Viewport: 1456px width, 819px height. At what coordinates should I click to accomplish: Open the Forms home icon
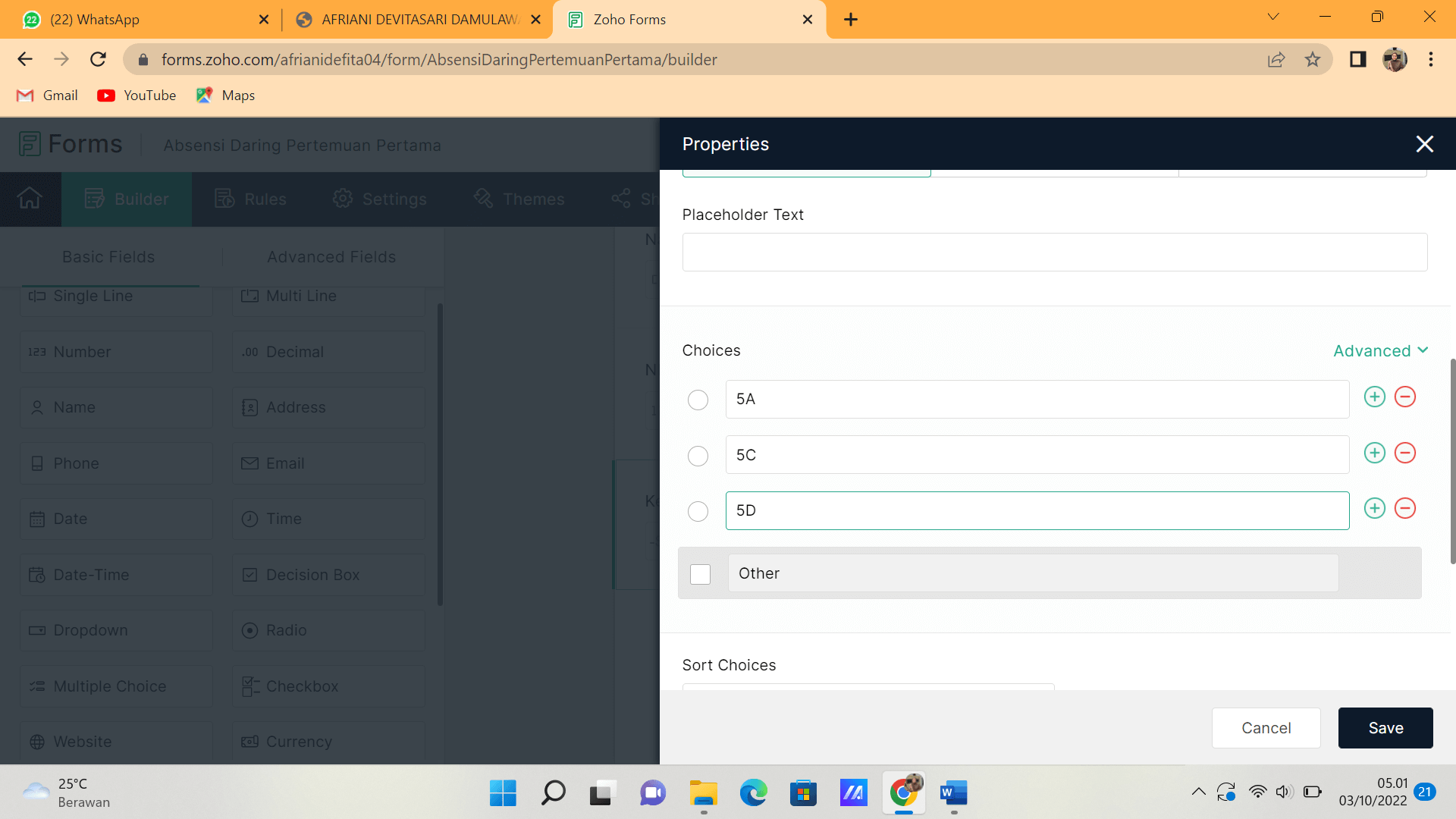point(30,199)
